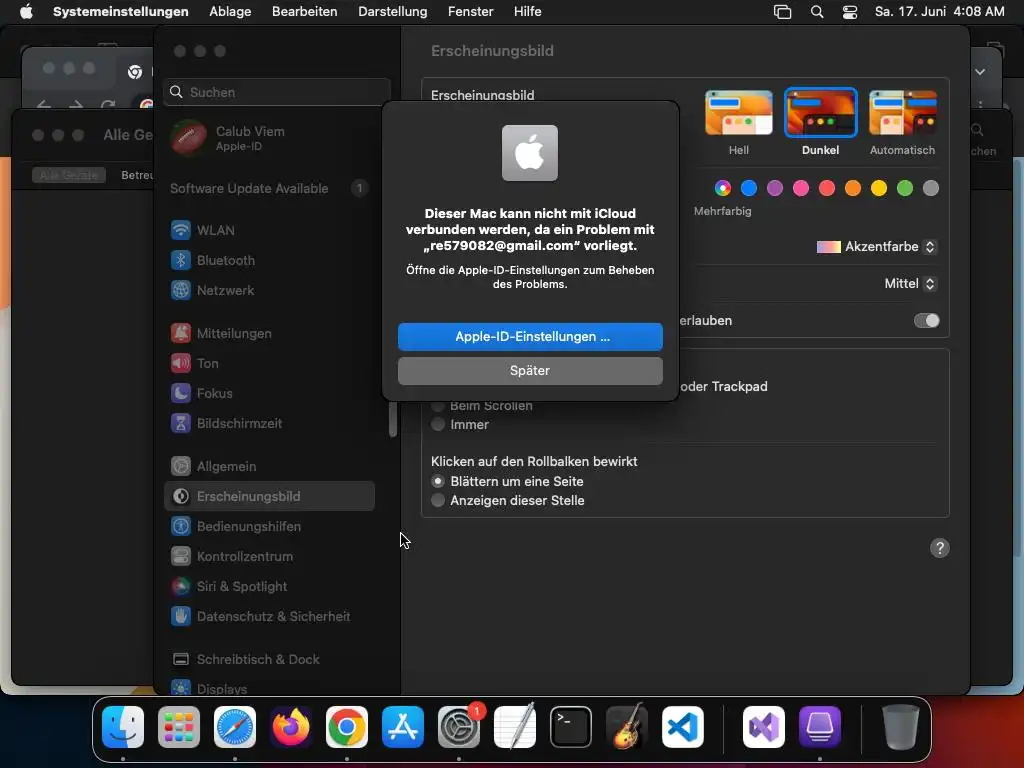Launch Firefox from the Dock

point(291,727)
